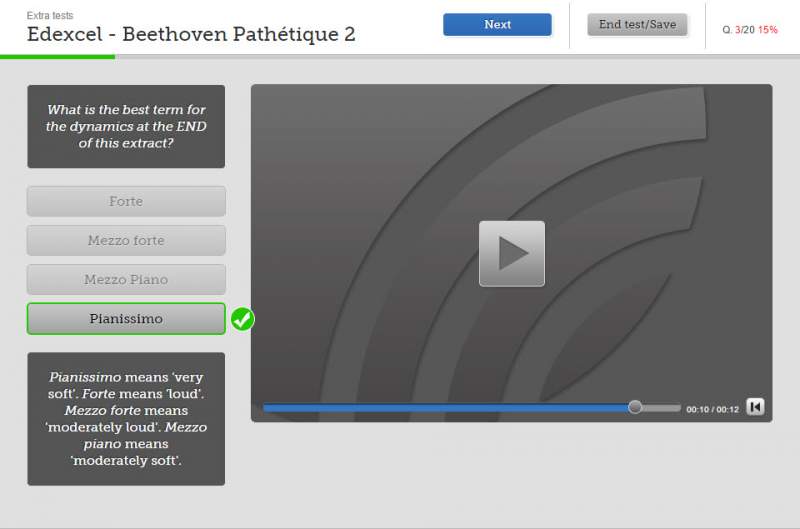
Task: Click the Extra tests label
Action: click(50, 15)
